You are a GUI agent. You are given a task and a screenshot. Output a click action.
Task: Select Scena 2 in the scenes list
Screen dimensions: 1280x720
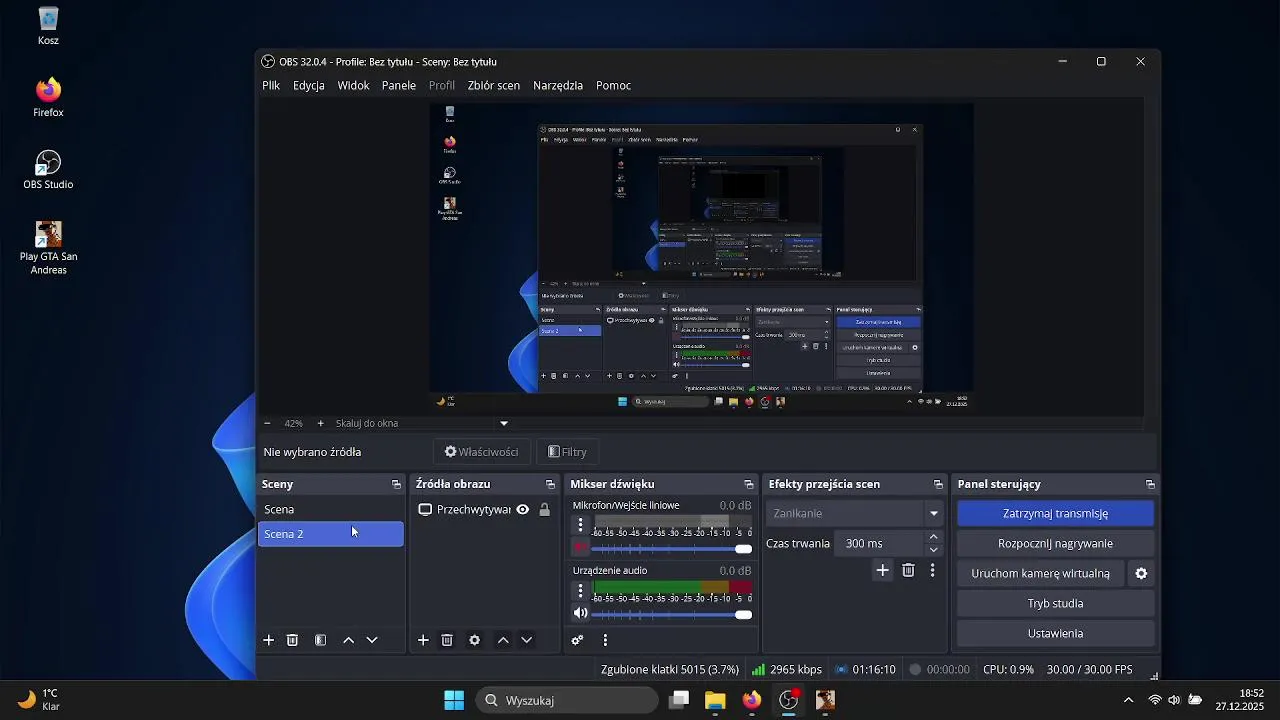pos(331,534)
